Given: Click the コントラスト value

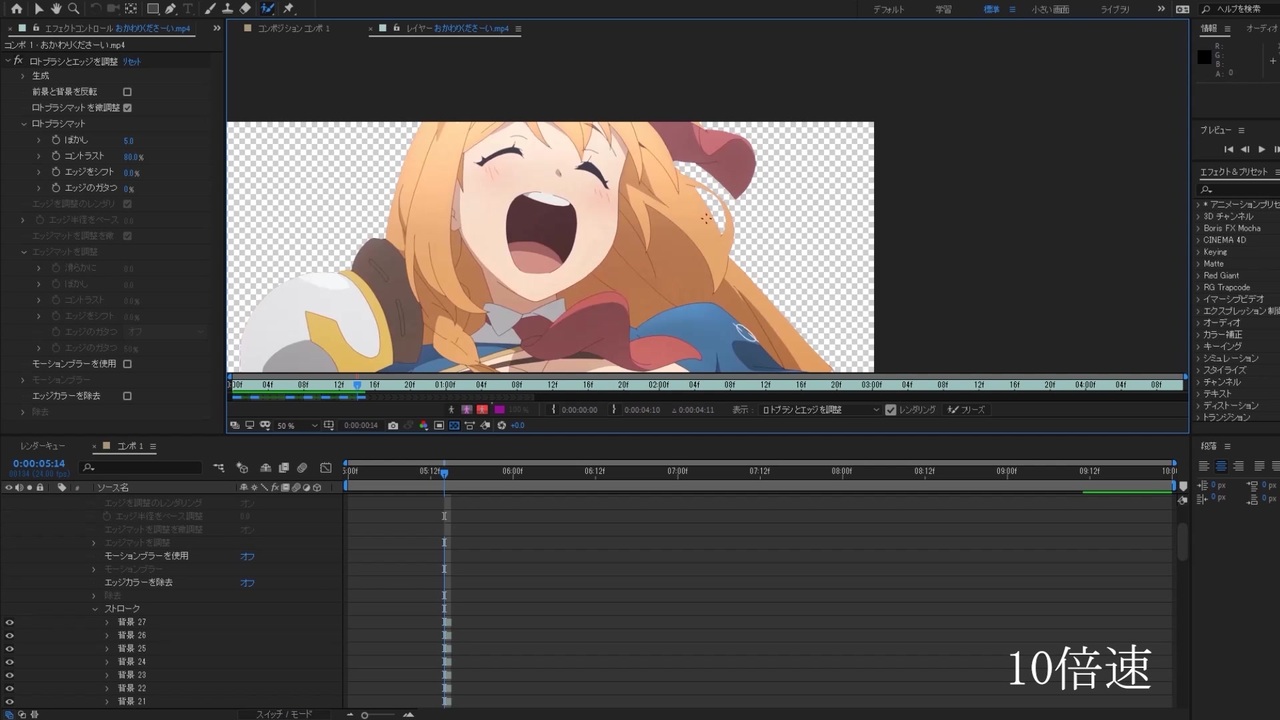Looking at the screenshot, I should [x=133, y=157].
